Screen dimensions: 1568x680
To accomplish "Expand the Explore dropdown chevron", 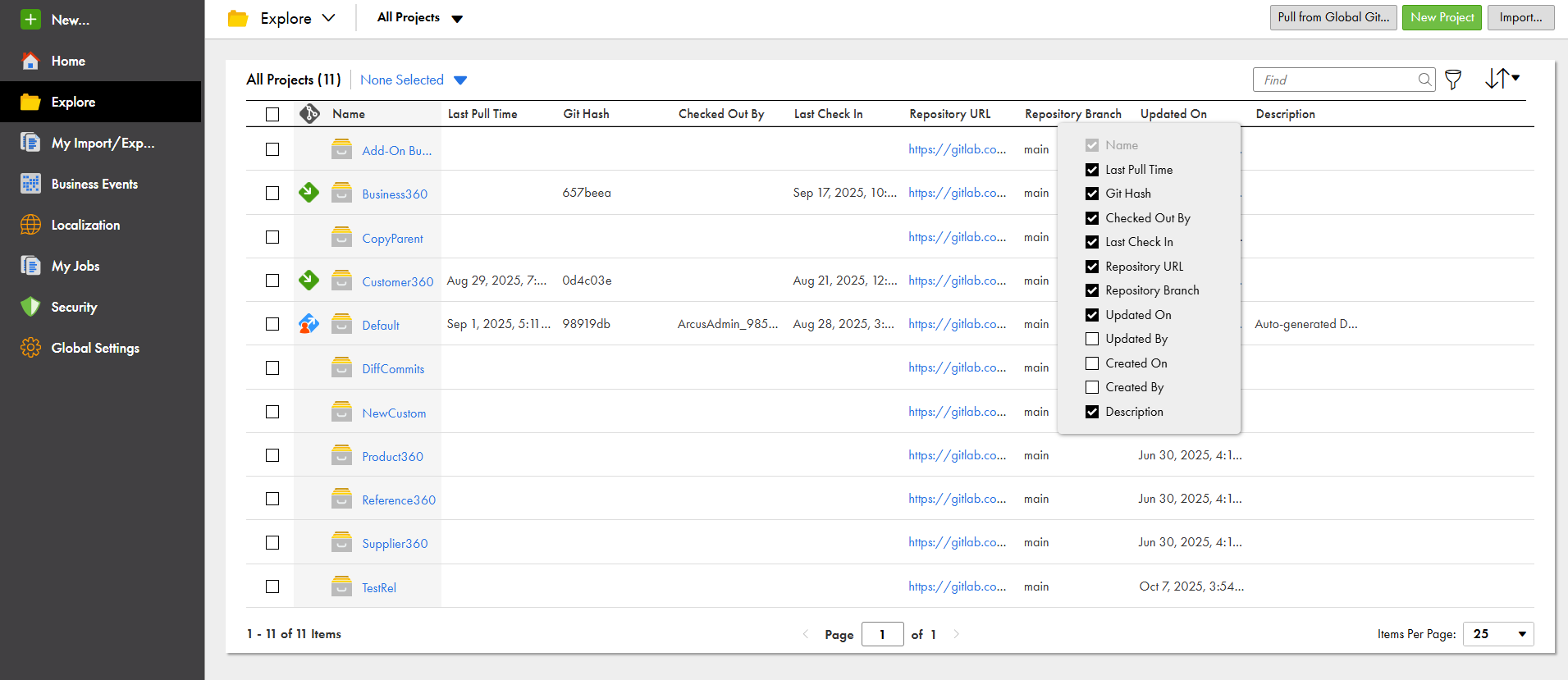I will pos(328,18).
